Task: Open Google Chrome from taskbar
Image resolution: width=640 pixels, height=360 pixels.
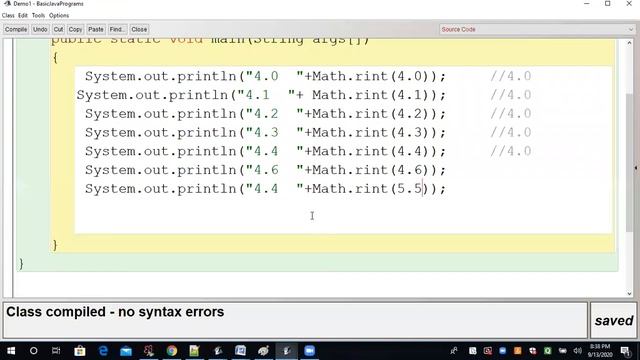Action: tap(172, 351)
